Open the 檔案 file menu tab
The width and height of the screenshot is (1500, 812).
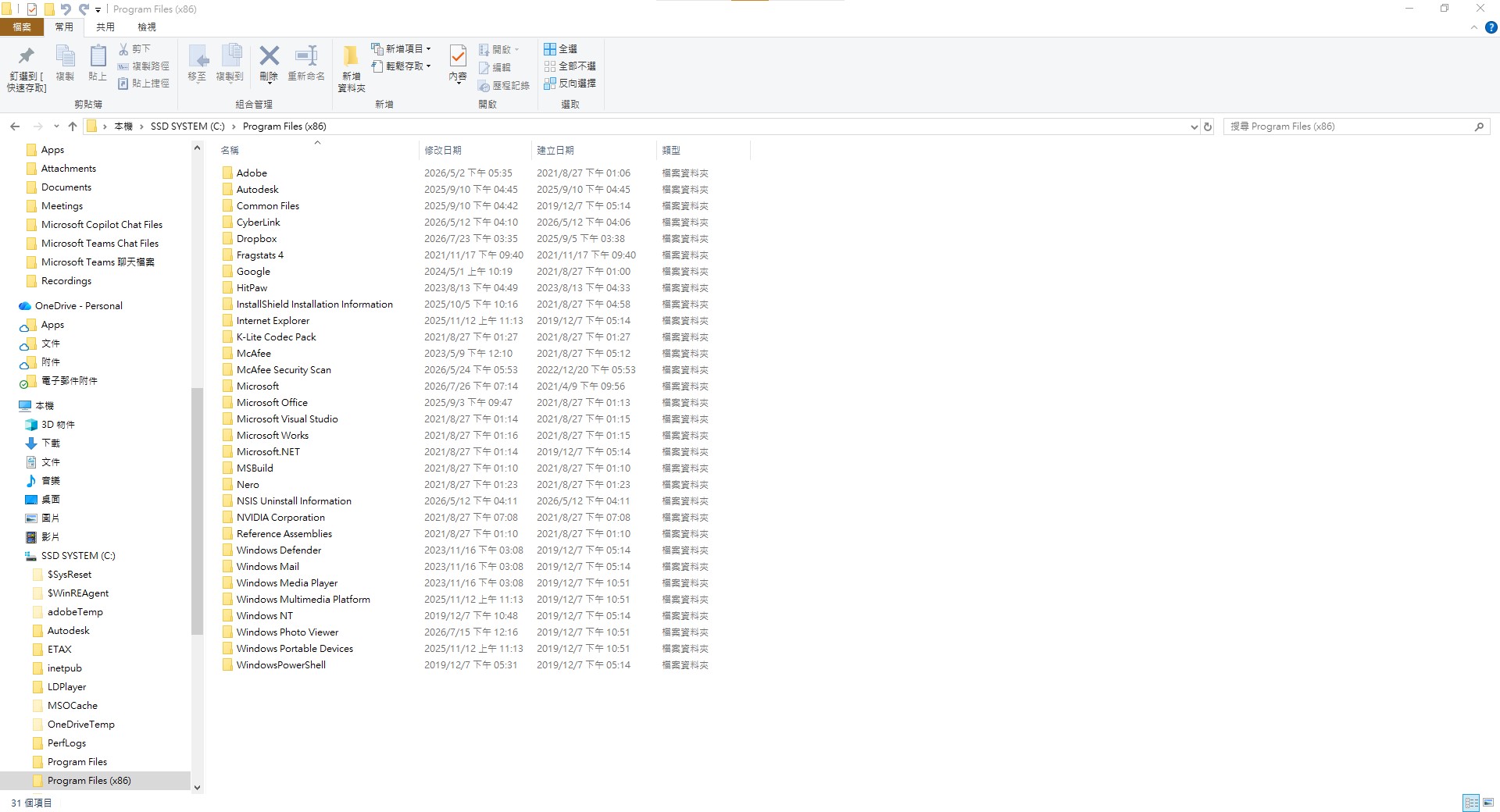22,27
